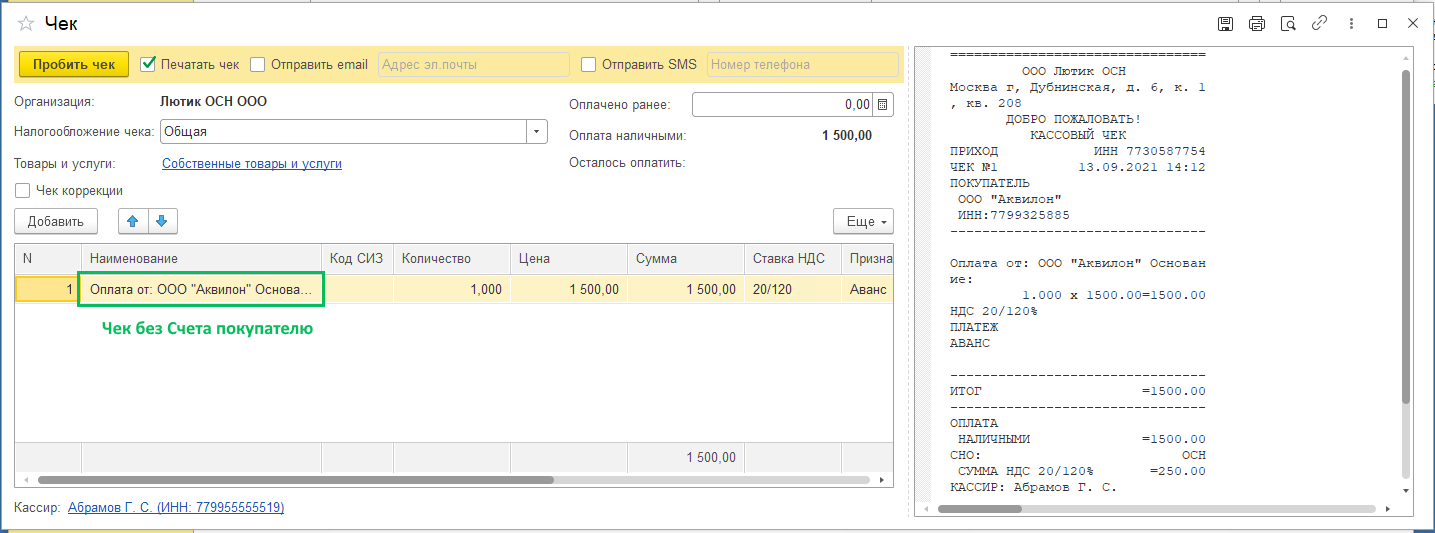
Task: Tick the Чек коррекции checkbox
Action: click(x=22, y=190)
